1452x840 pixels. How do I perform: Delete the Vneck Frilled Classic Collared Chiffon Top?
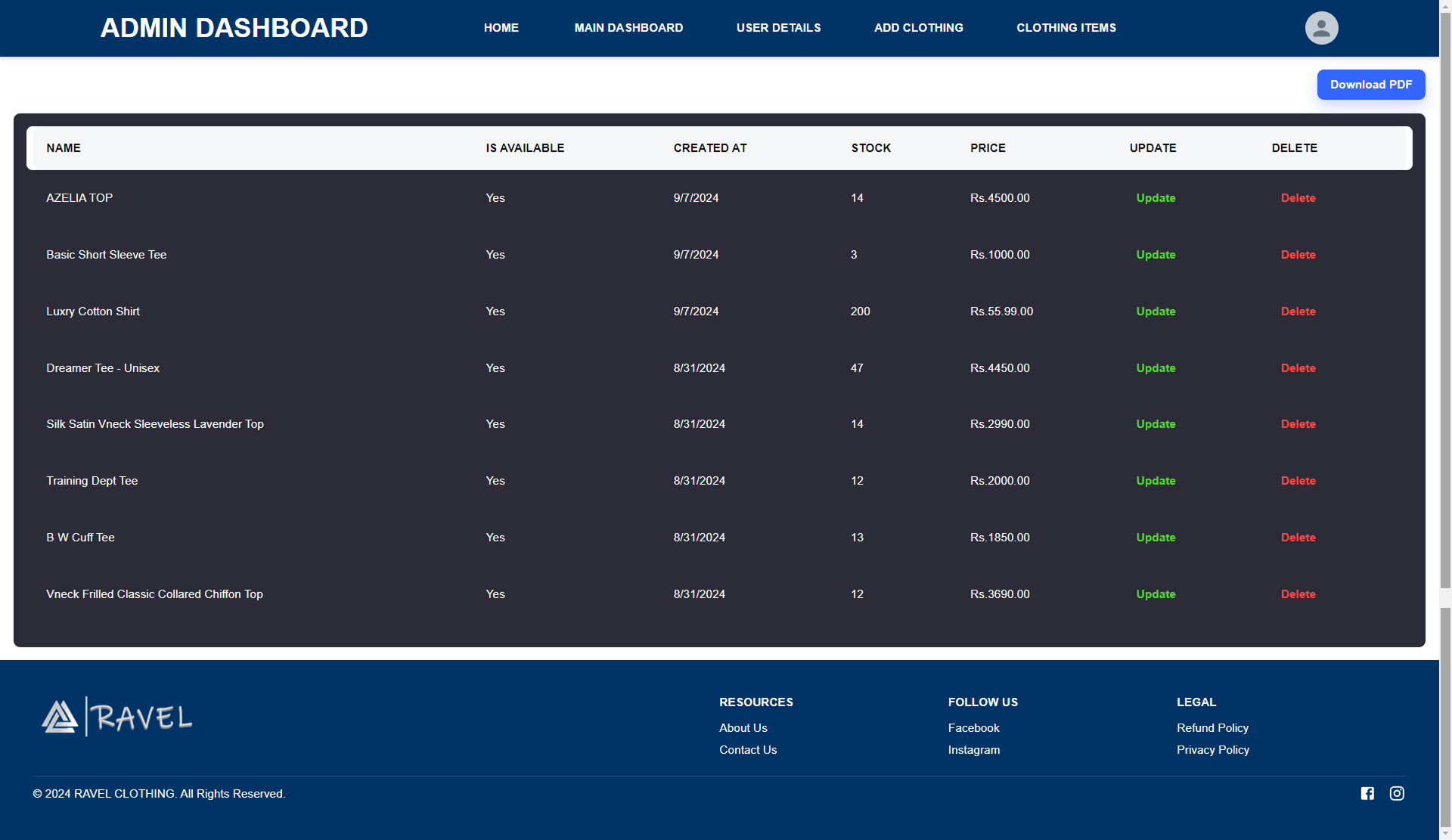pos(1298,594)
